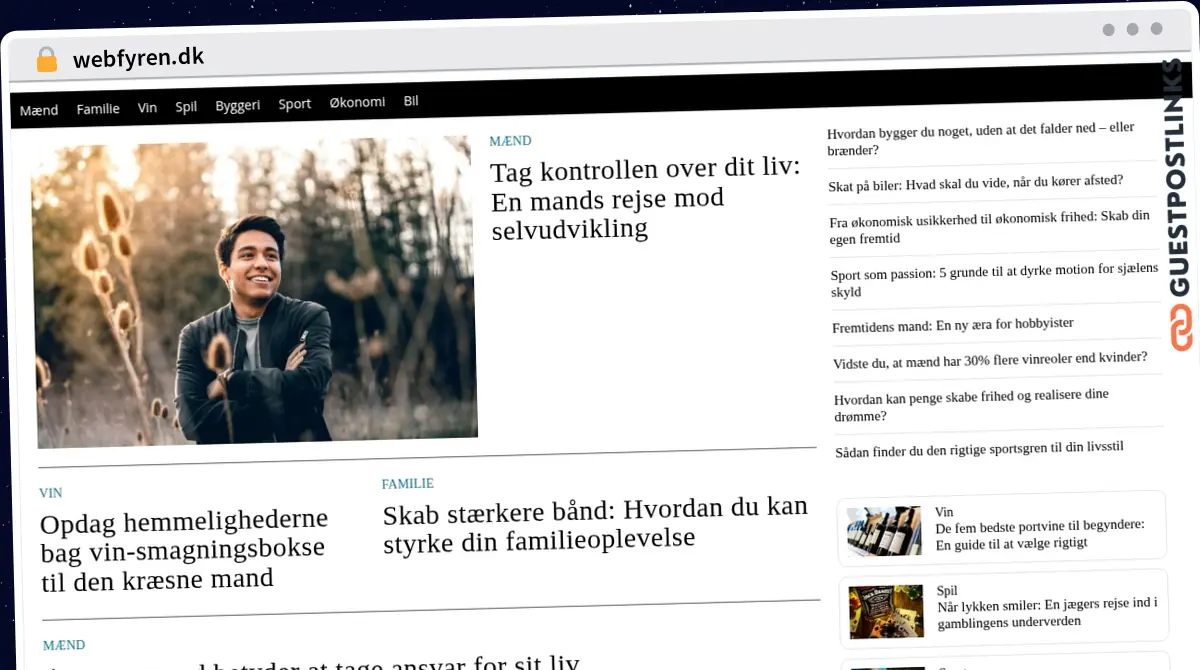Click the gambling thumbnail in sidebar card
Screen dimensions: 1200x670
886,611
